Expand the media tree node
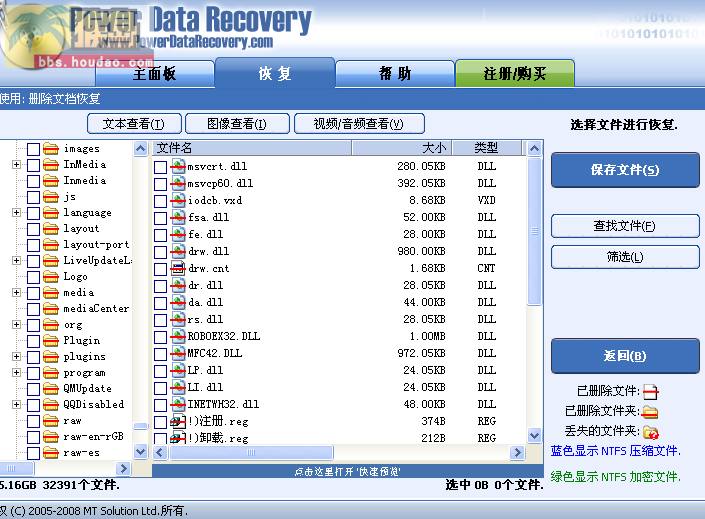Image resolution: width=705 pixels, height=519 pixels. pos(16,292)
